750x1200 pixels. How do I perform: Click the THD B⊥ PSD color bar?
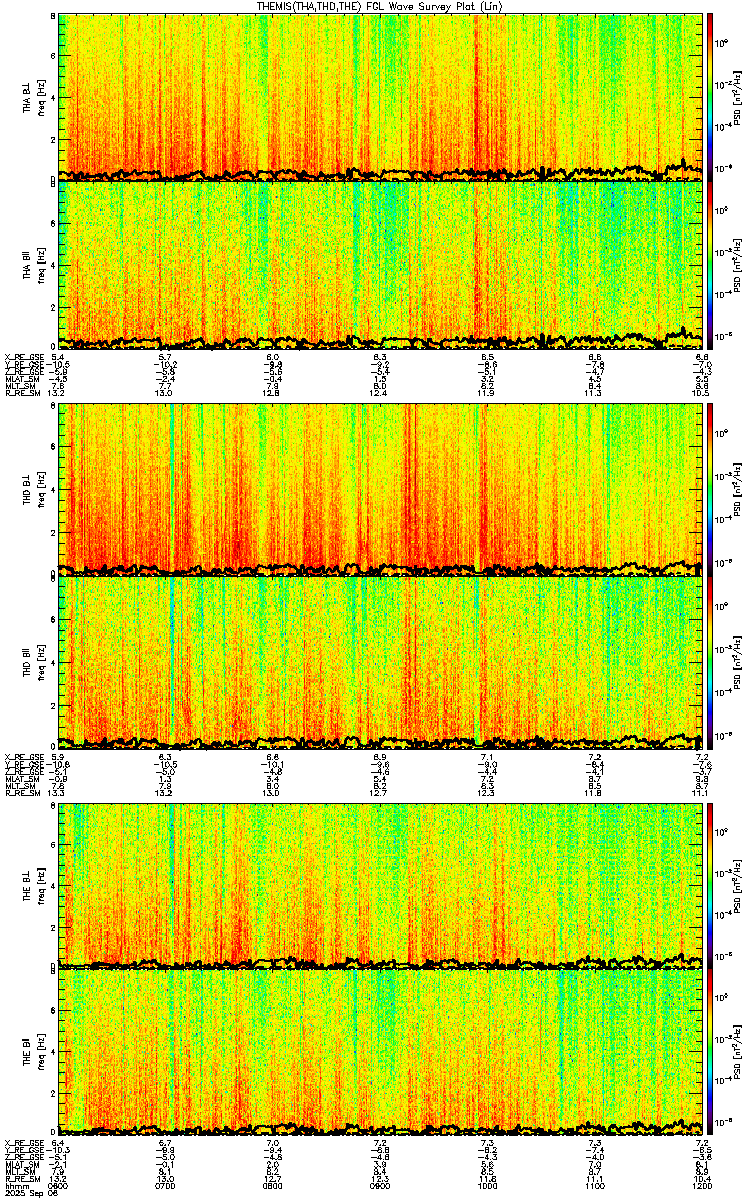(x=712, y=490)
